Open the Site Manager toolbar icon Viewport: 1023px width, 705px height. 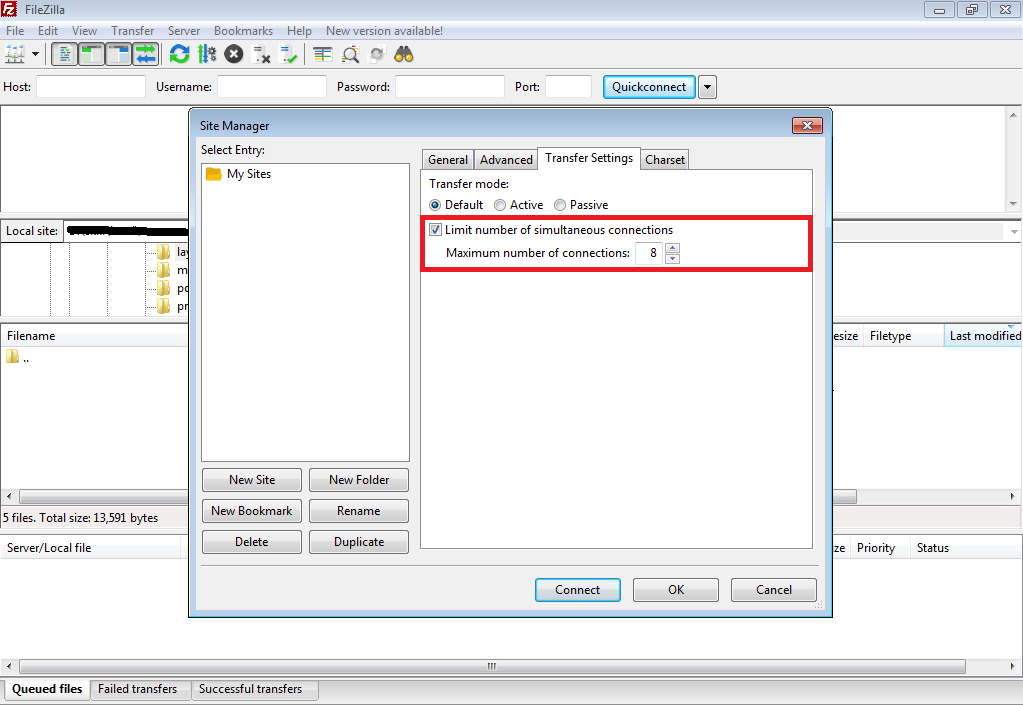coord(14,54)
